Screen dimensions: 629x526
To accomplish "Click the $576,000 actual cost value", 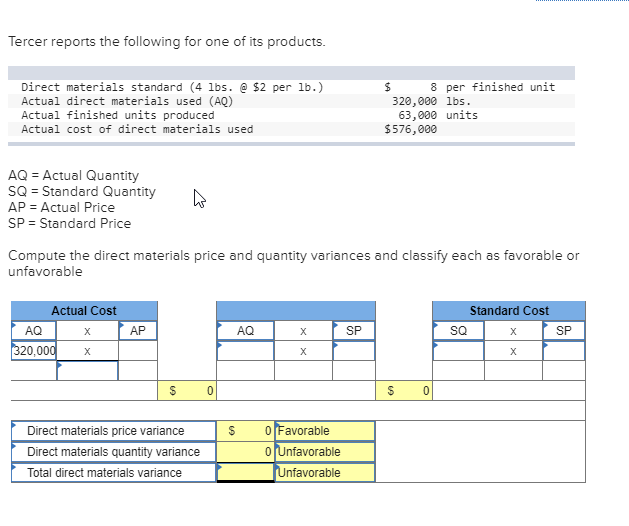I will pyautogui.click(x=410, y=129).
